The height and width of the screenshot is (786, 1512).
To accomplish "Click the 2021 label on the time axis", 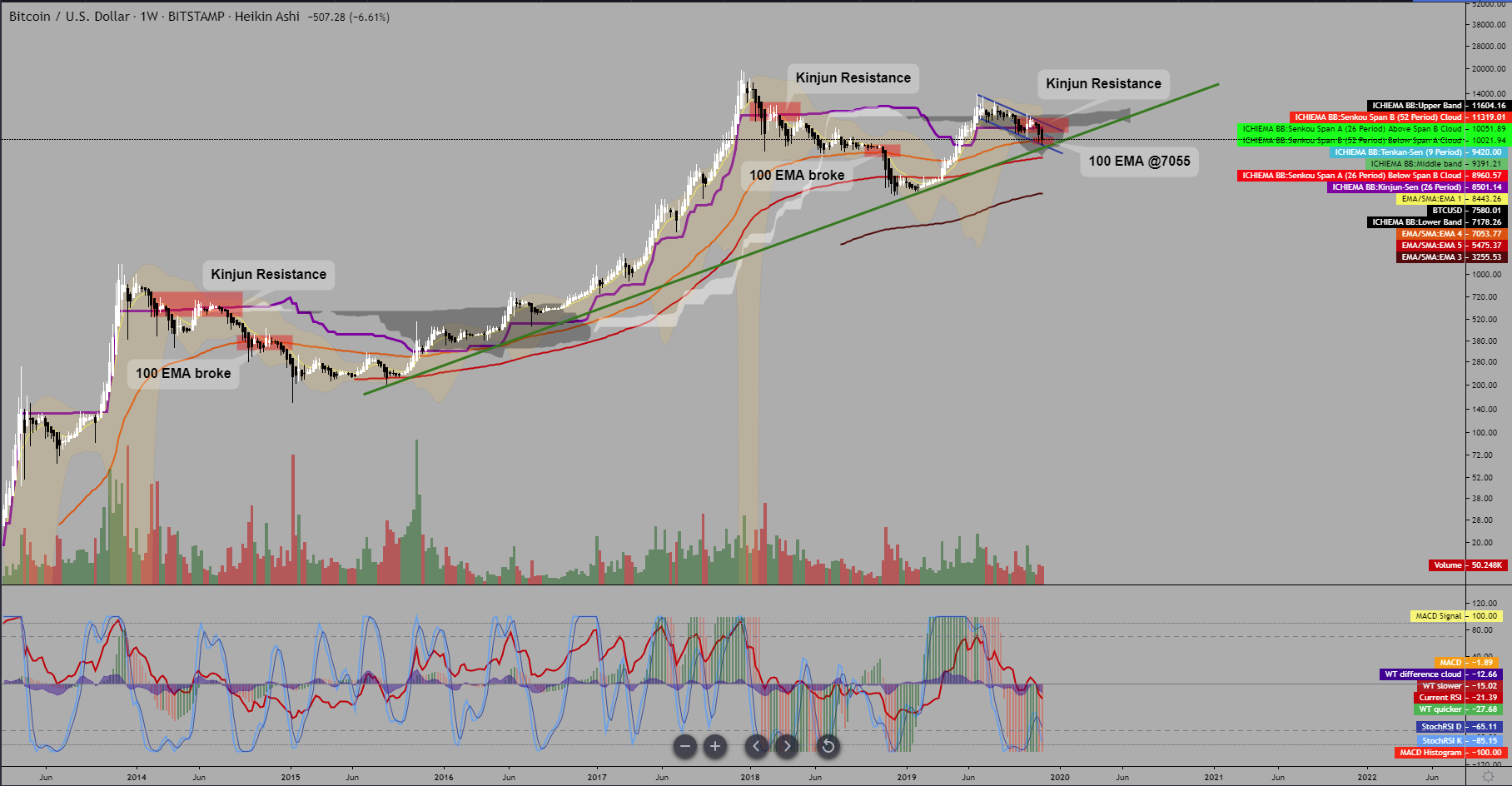I will [x=1214, y=778].
